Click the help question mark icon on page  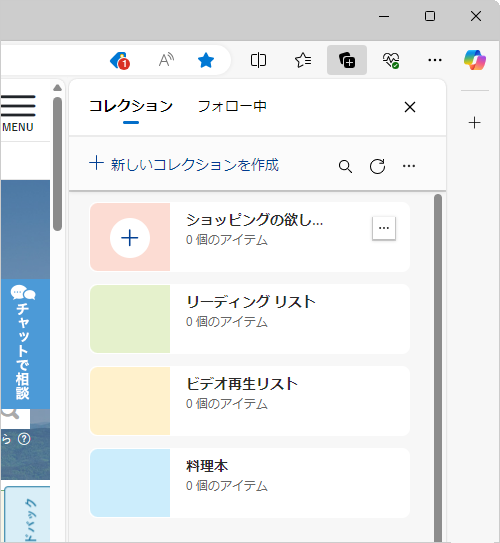point(24,439)
